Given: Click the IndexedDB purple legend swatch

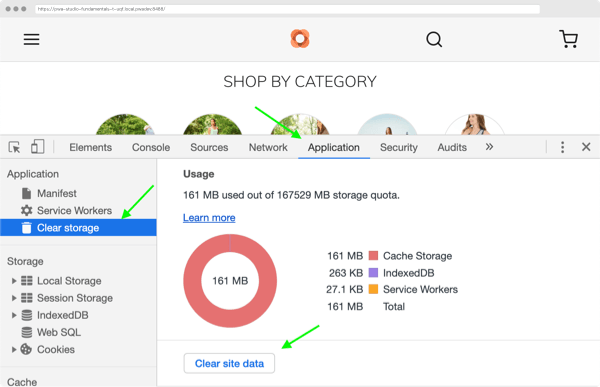Looking at the screenshot, I should (373, 273).
